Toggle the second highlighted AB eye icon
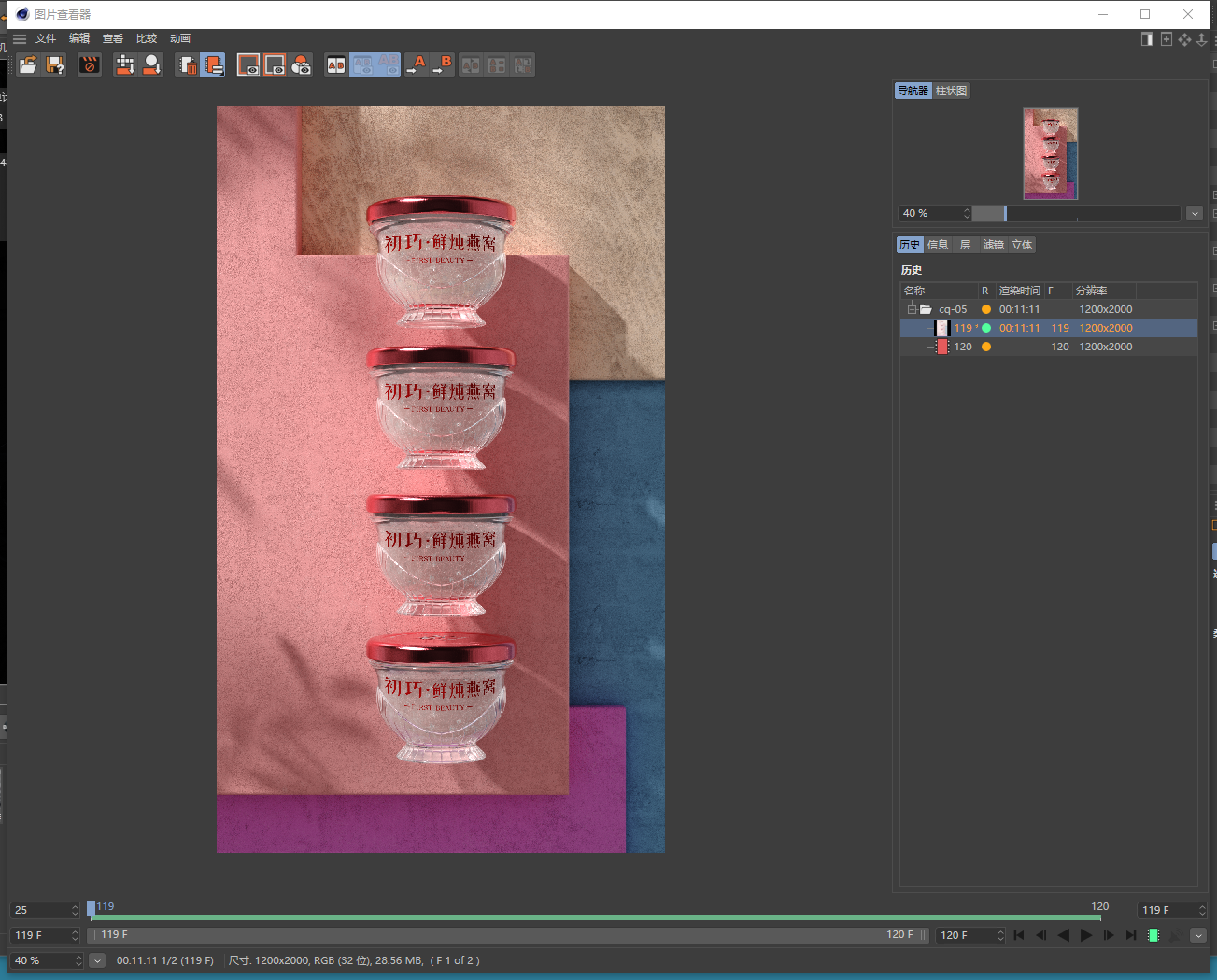The width and height of the screenshot is (1217, 980). [x=389, y=64]
